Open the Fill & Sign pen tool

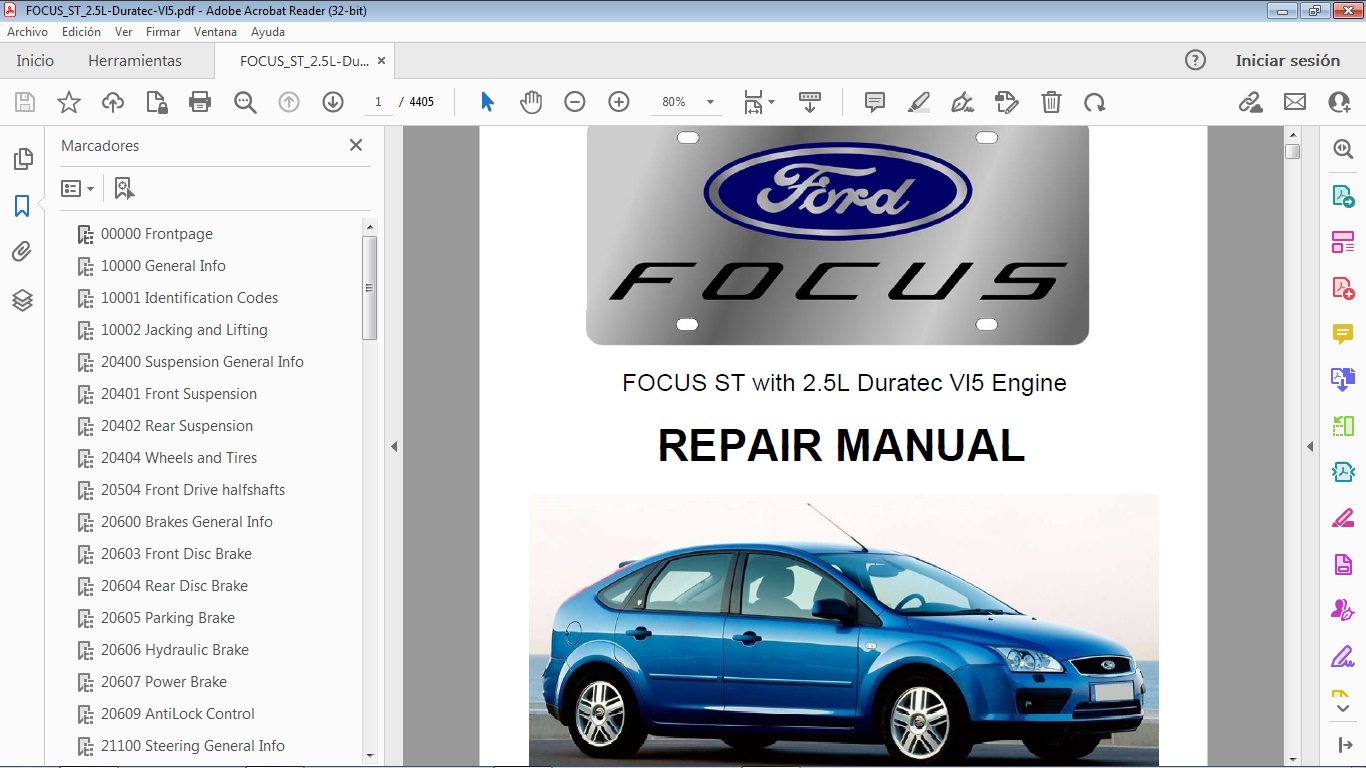tap(962, 101)
